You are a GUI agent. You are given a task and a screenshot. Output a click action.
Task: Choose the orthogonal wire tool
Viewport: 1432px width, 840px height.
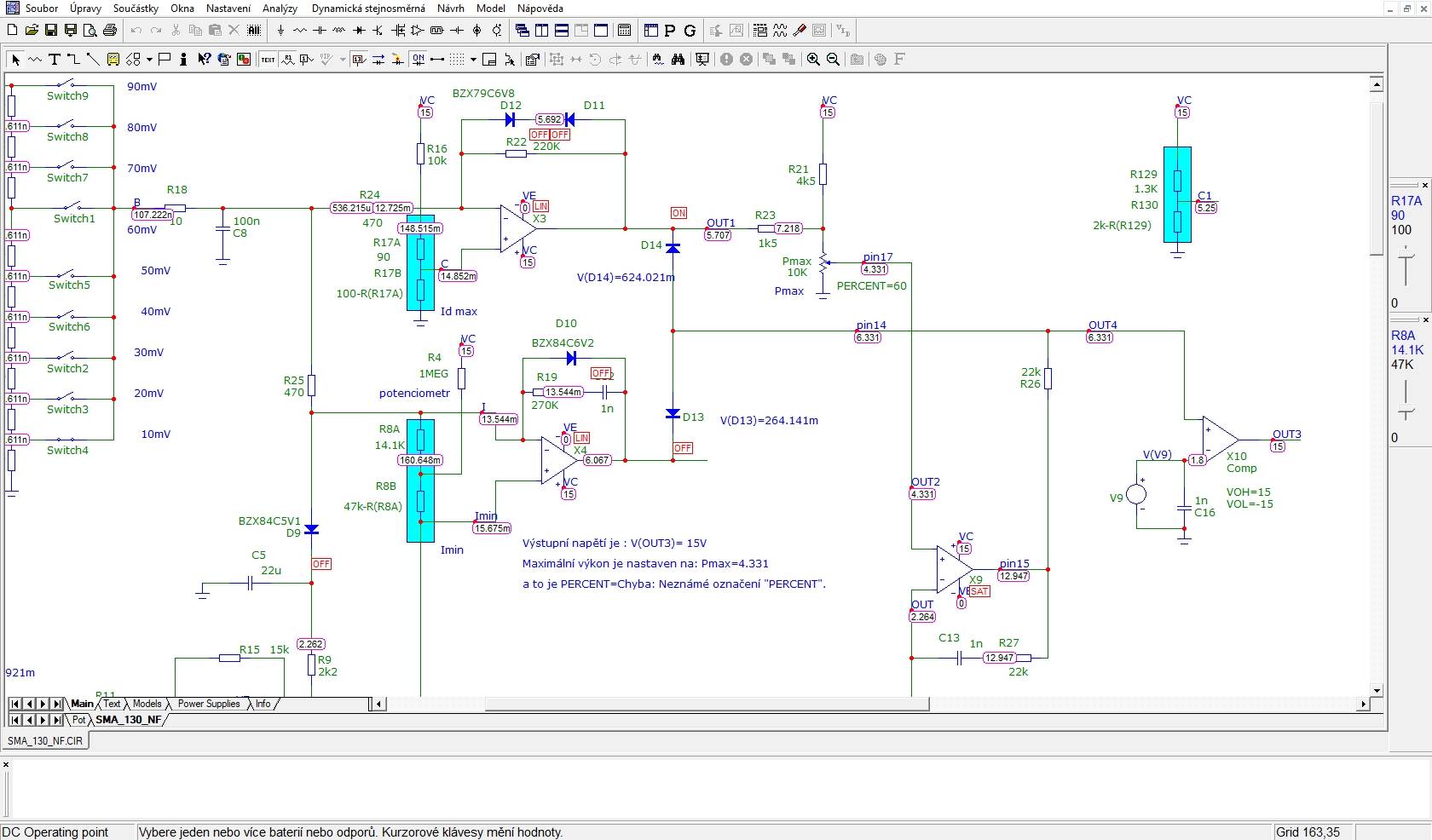(73, 60)
